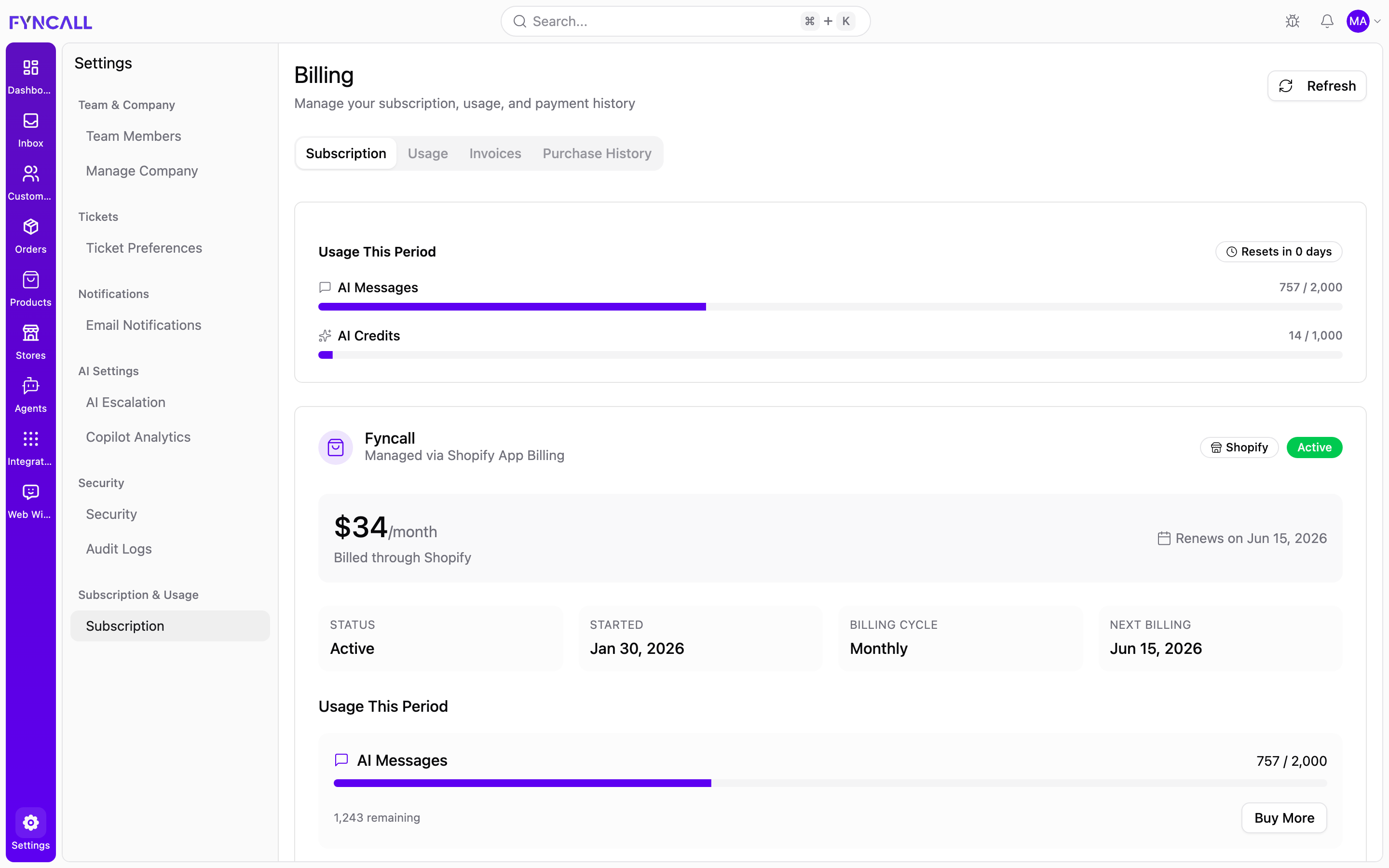
Task: Click the lower AI Messages progress bar
Action: click(x=830, y=783)
